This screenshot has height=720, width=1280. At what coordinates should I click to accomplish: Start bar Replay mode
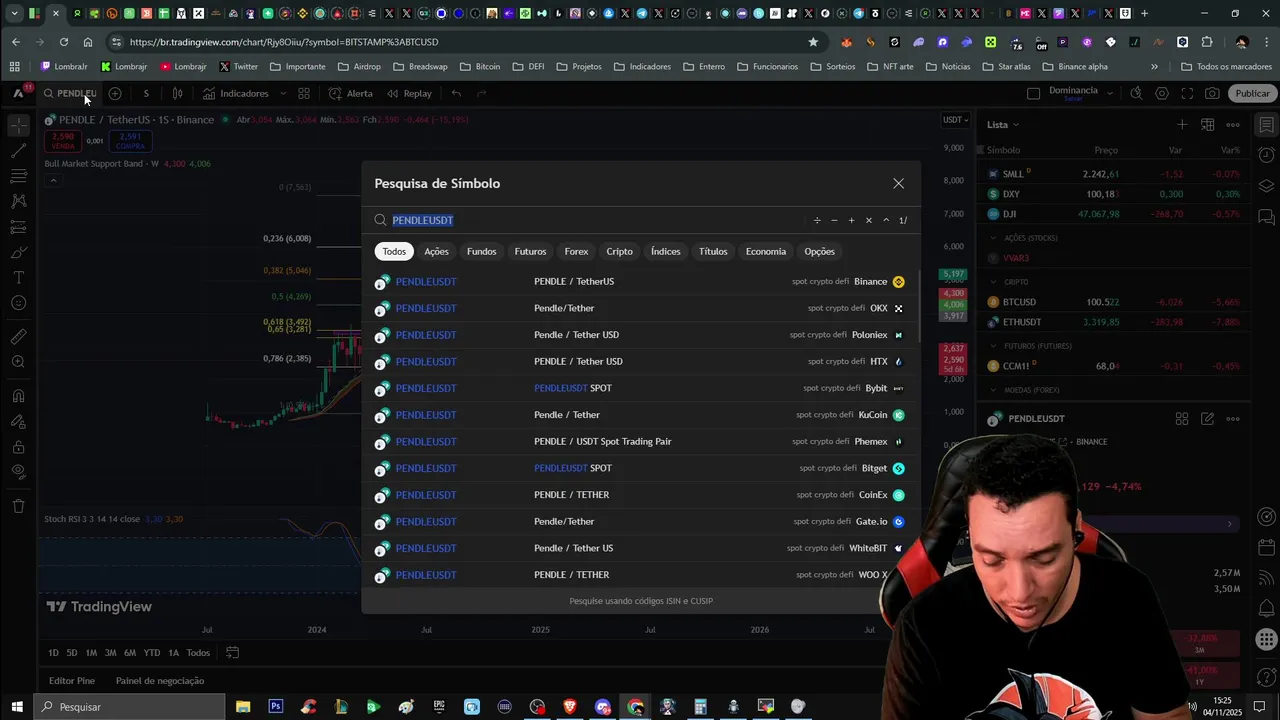(409, 93)
